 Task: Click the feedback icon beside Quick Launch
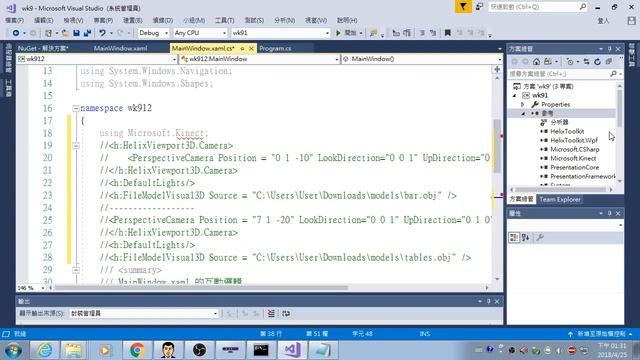click(x=479, y=7)
